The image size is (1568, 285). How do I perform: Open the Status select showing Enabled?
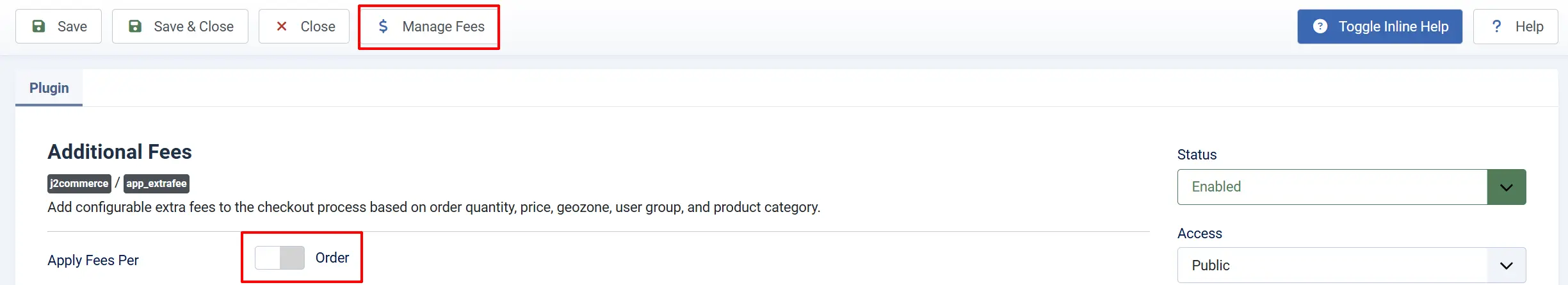tap(1352, 187)
